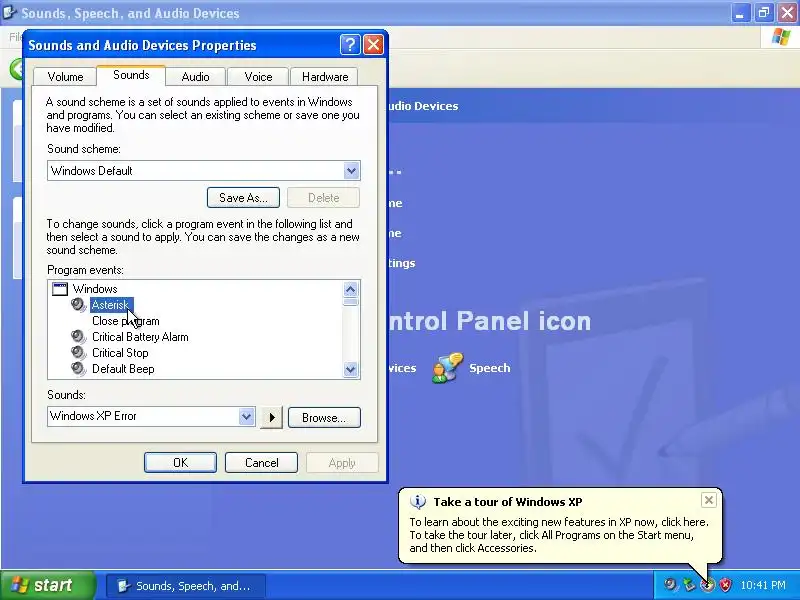Open the Hardware tab

[x=325, y=77]
